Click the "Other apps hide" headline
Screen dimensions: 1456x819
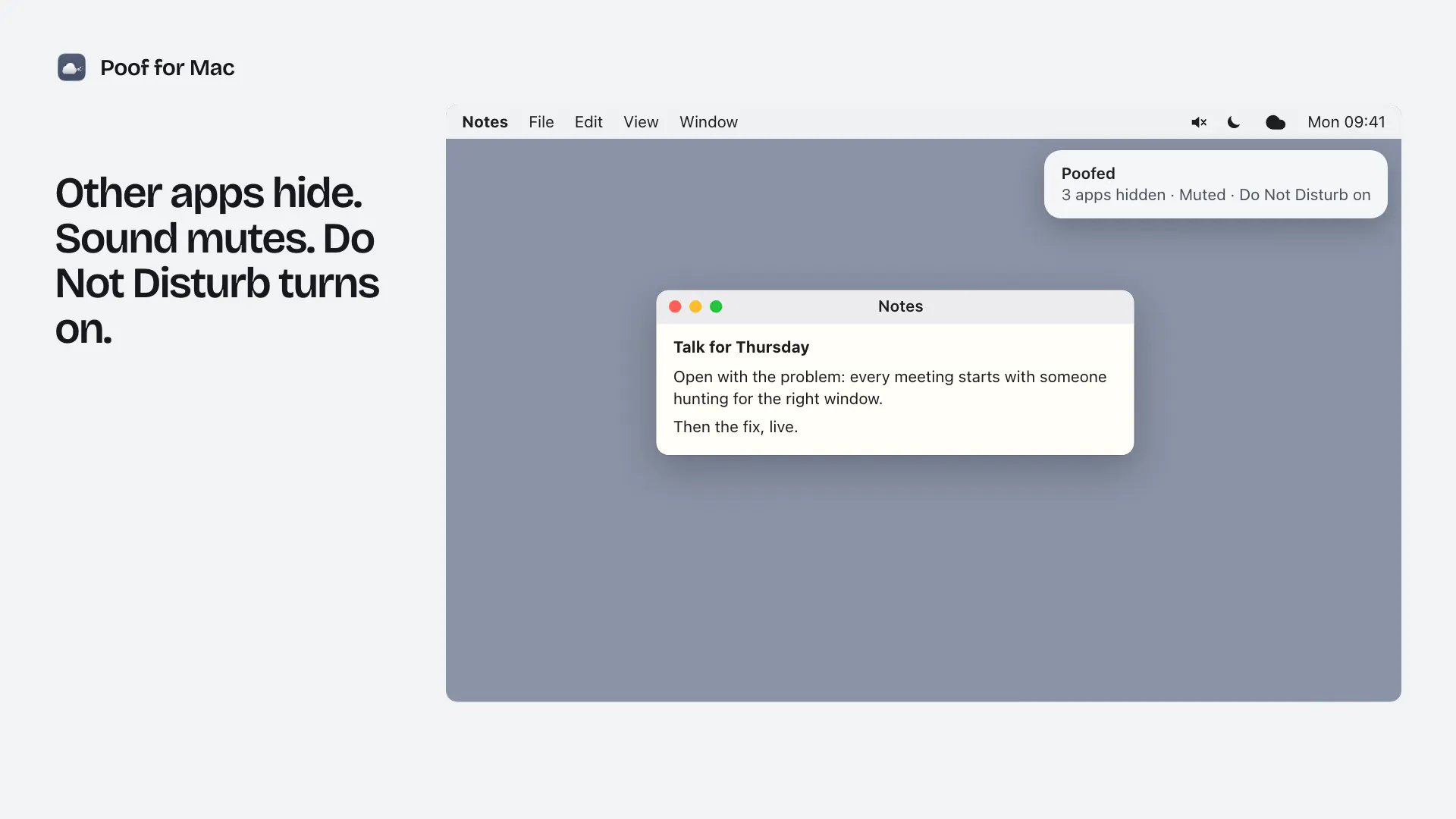click(x=217, y=260)
